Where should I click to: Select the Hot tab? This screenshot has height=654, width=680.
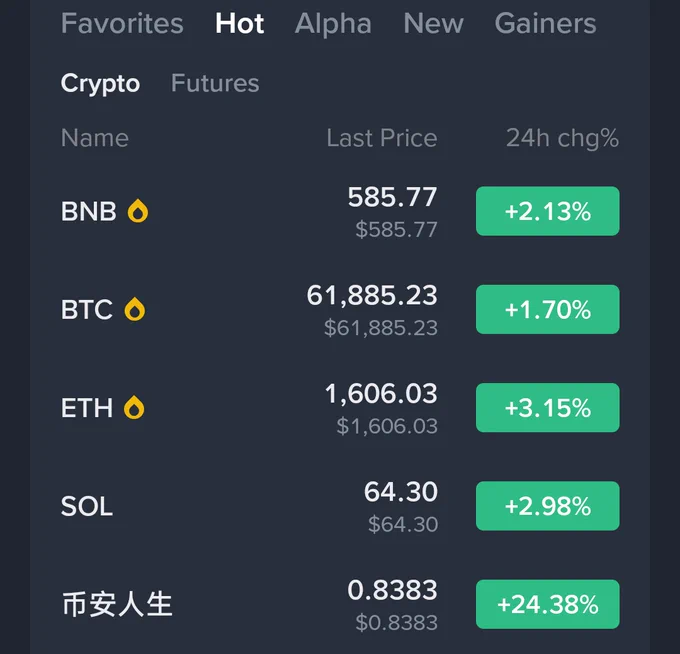pos(239,23)
